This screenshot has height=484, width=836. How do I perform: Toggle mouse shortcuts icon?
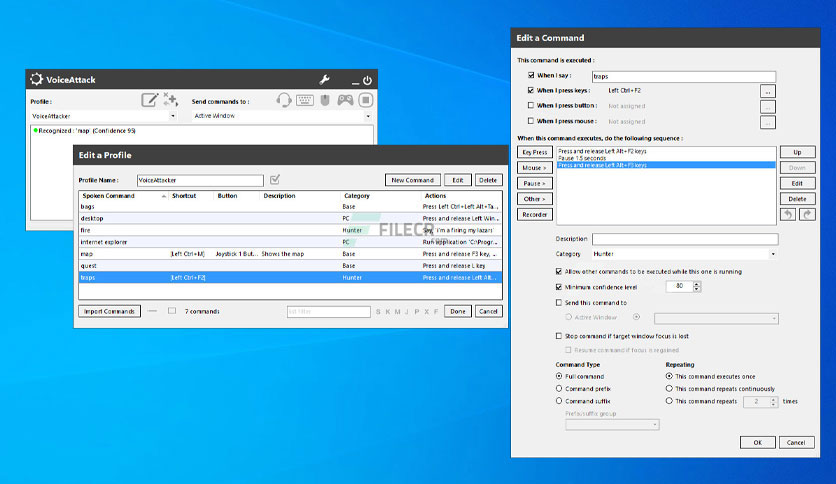coord(325,100)
